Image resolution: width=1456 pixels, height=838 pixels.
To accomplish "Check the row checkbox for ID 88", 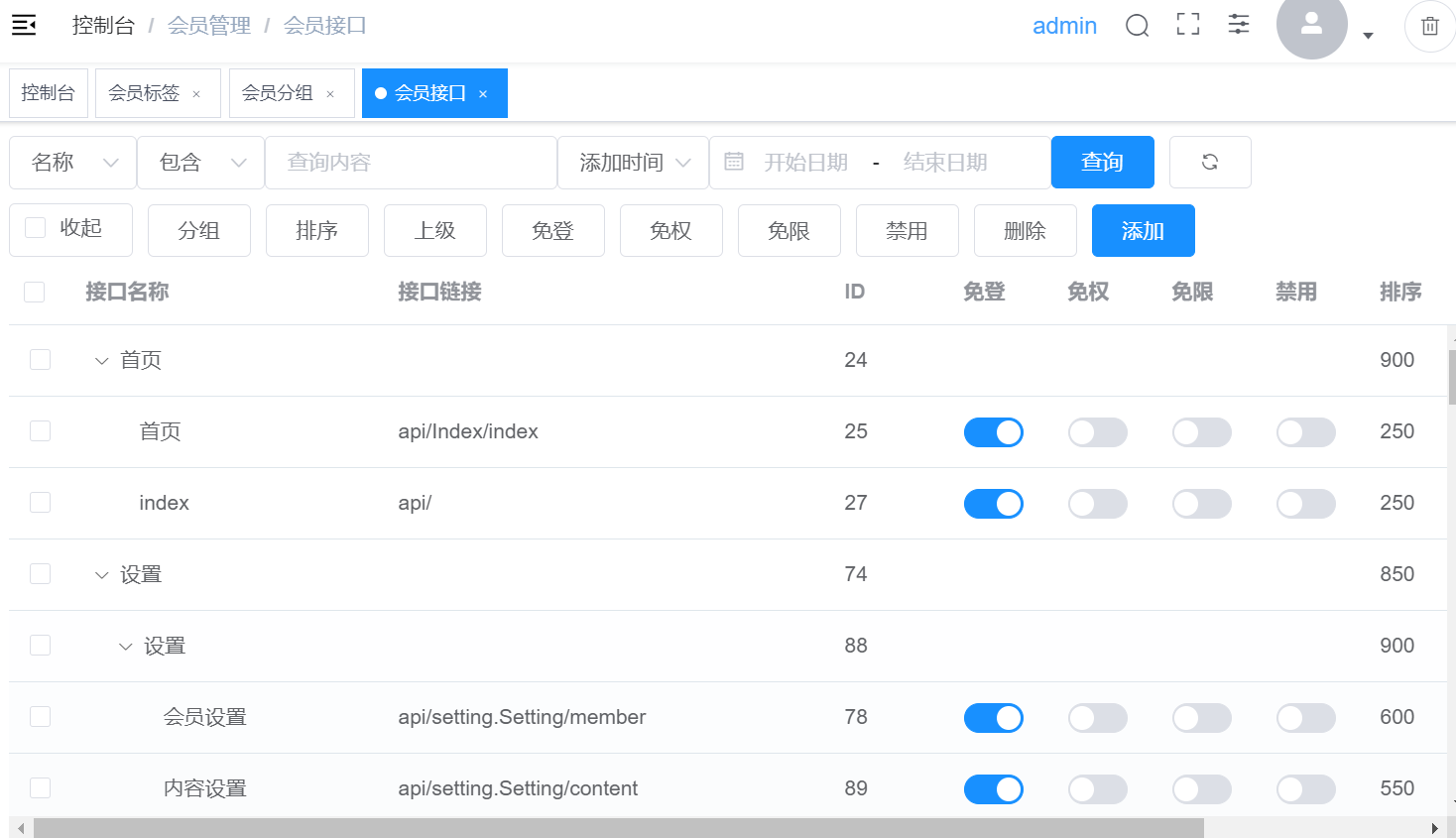I will point(40,645).
